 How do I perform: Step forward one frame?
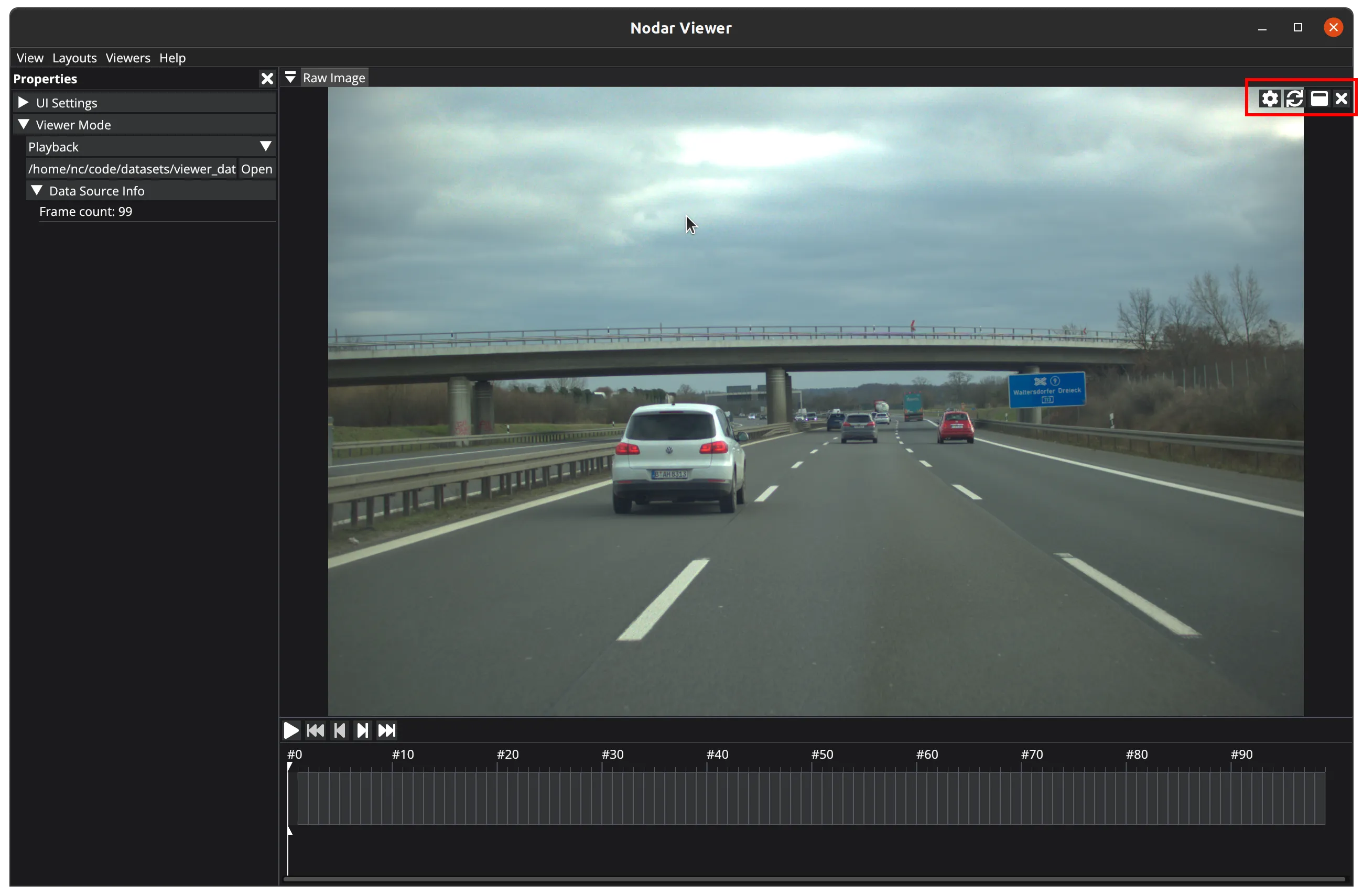point(363,730)
